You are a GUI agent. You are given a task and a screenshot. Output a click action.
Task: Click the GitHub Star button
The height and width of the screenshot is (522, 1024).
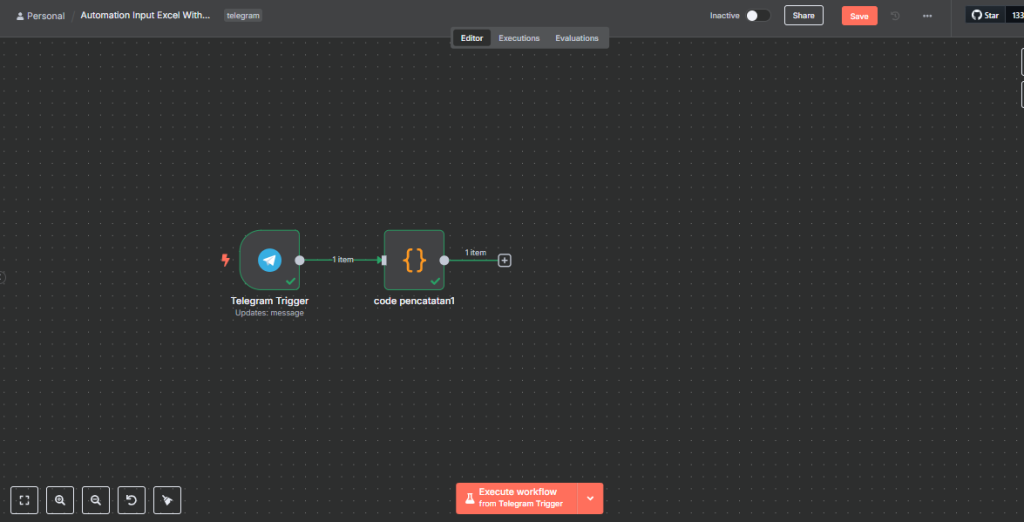click(x=985, y=16)
